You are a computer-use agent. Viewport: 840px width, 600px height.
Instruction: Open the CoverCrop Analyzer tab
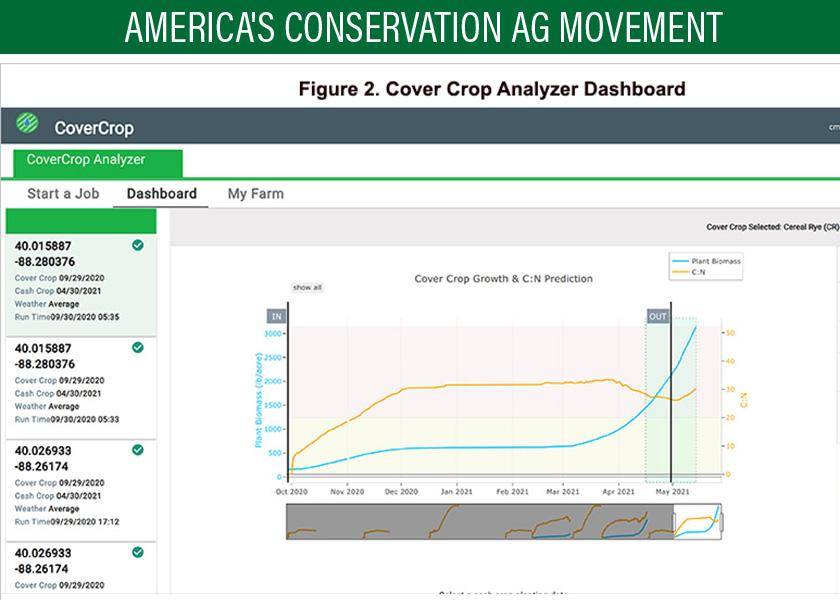(x=98, y=163)
